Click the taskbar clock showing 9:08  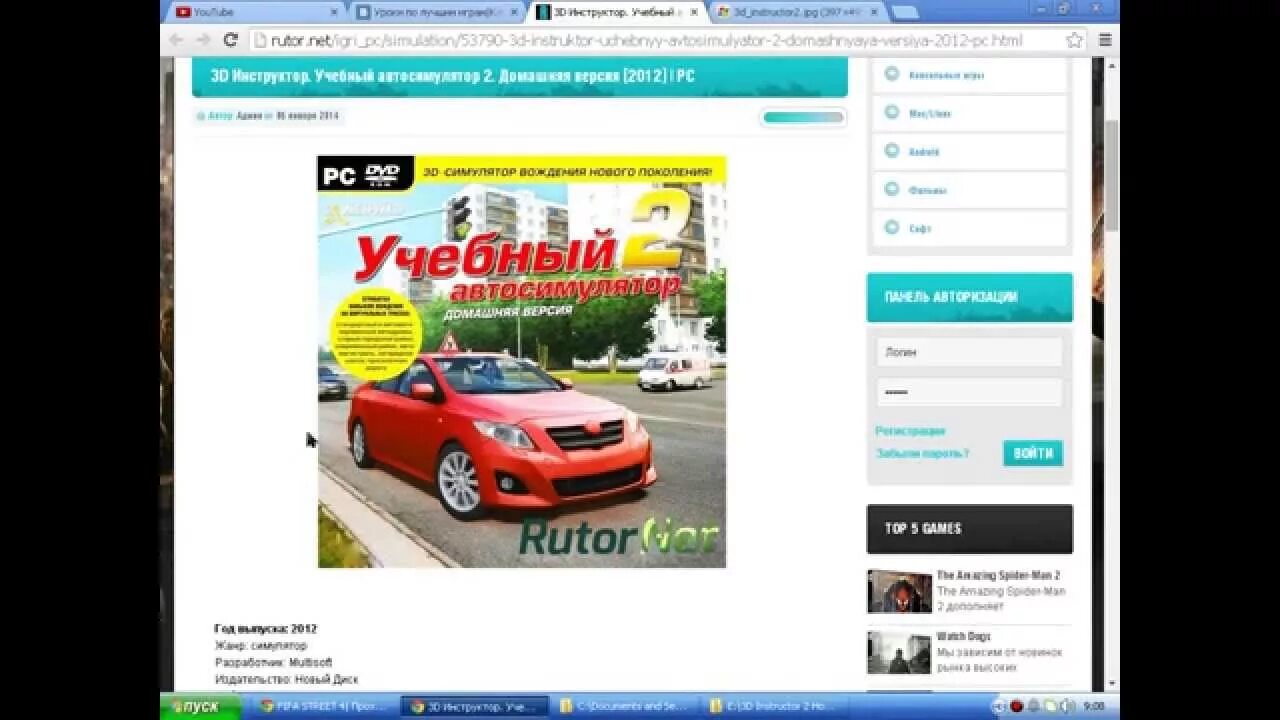coord(1094,706)
